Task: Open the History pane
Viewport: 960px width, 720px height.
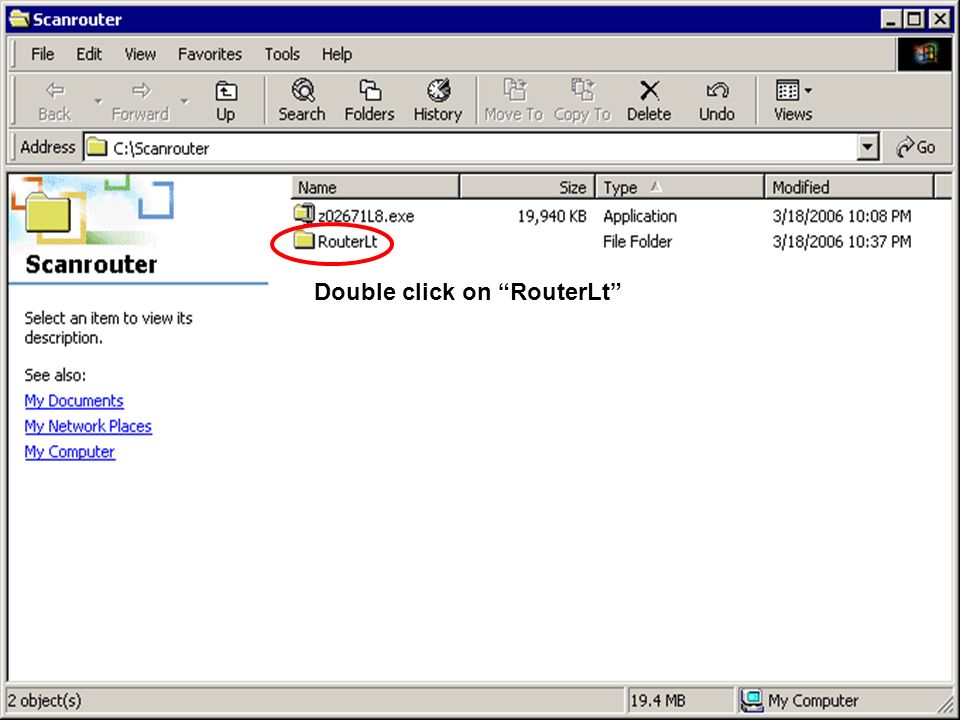Action: pos(437,101)
